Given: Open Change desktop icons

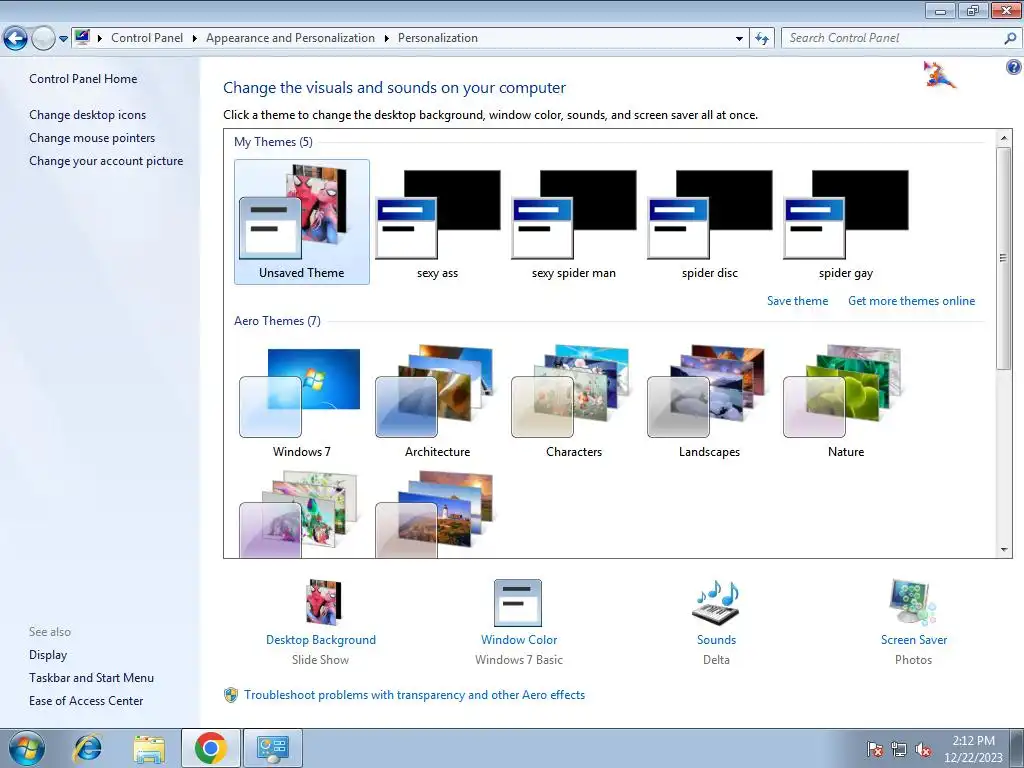Looking at the screenshot, I should pos(88,114).
